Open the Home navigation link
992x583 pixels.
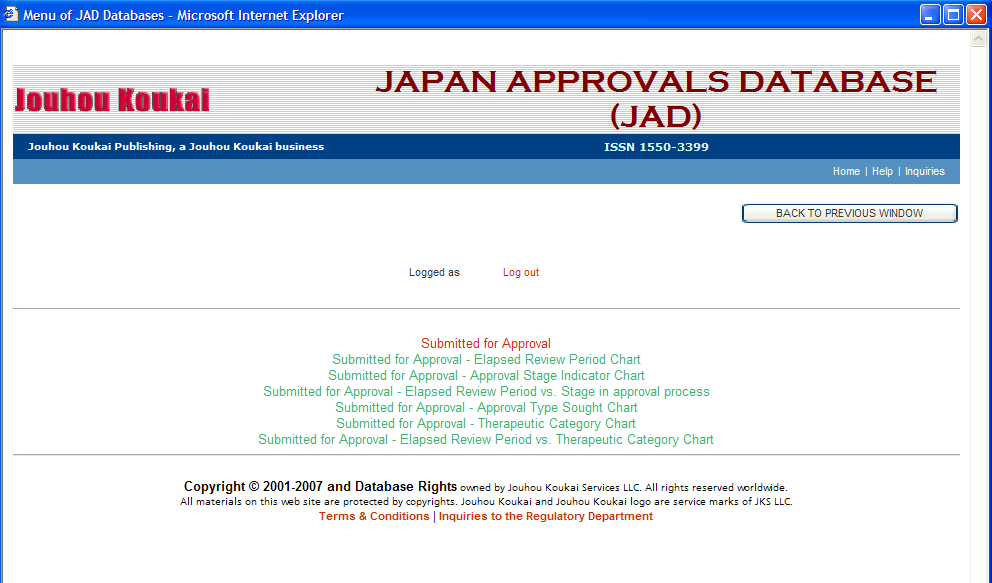point(846,171)
